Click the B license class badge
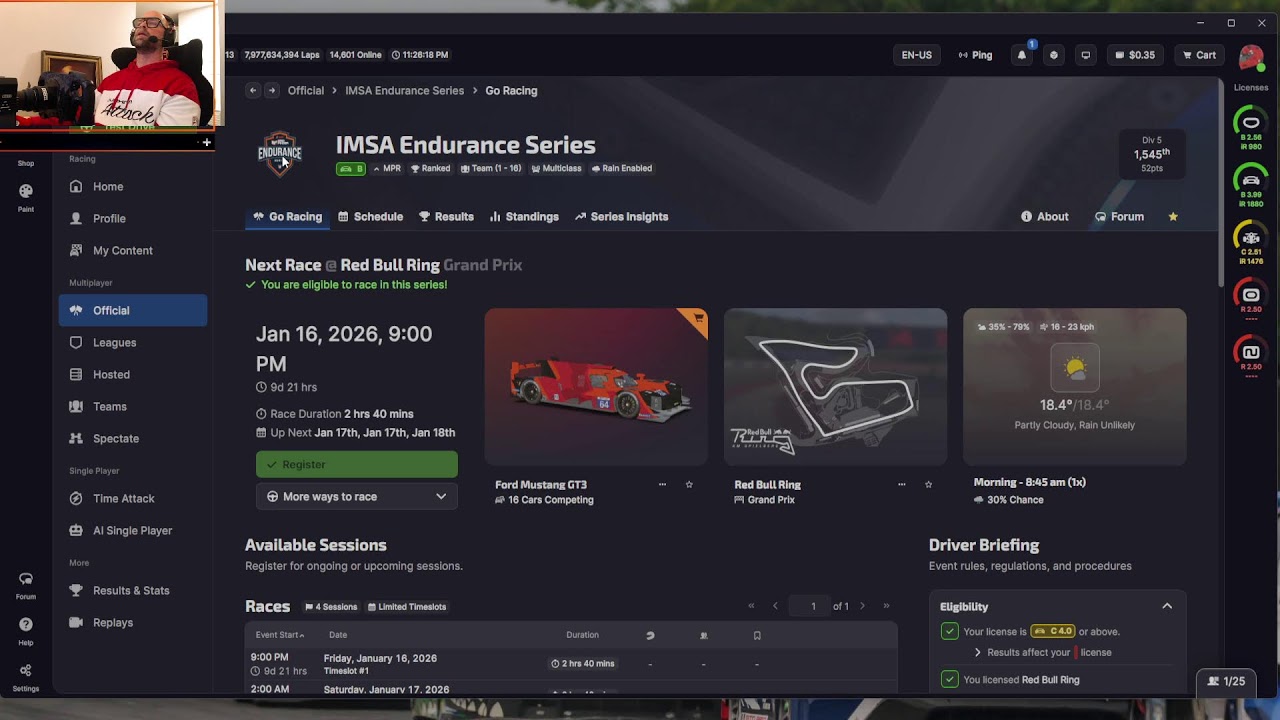This screenshot has width=1280, height=720. coord(351,168)
